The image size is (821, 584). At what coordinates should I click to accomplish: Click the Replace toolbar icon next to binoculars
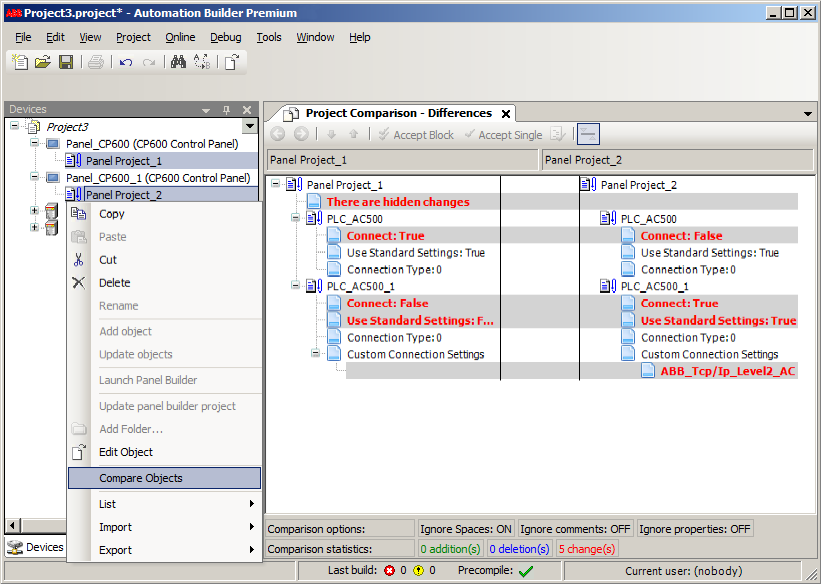pos(202,62)
